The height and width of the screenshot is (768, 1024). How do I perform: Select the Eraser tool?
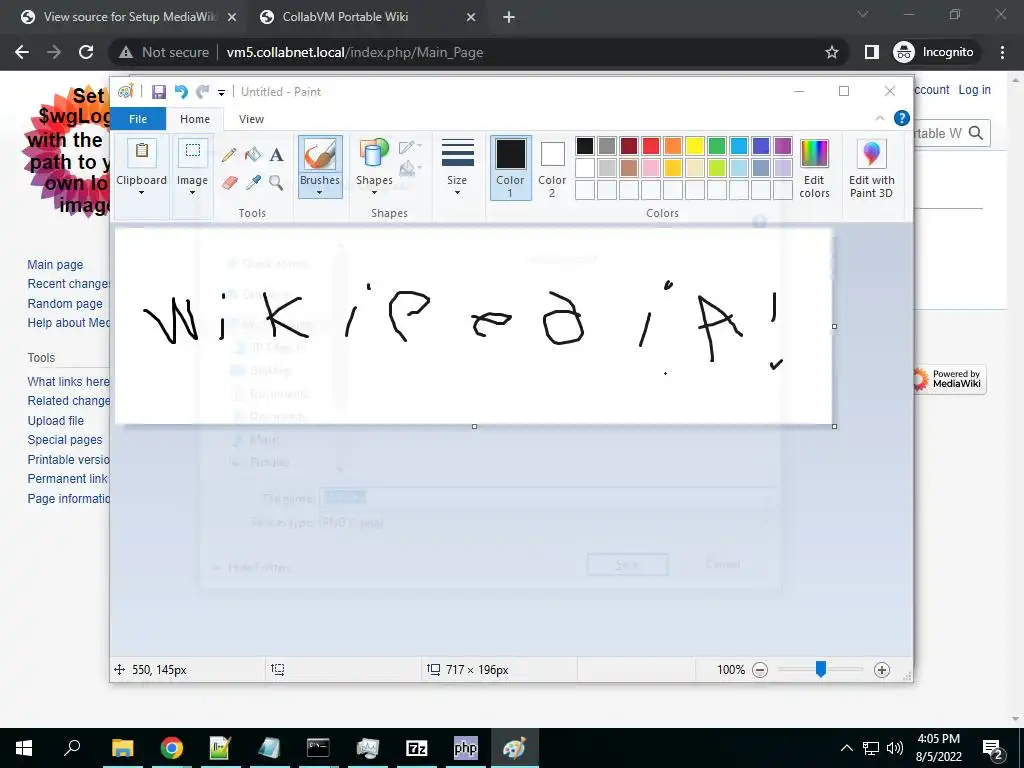[x=229, y=182]
